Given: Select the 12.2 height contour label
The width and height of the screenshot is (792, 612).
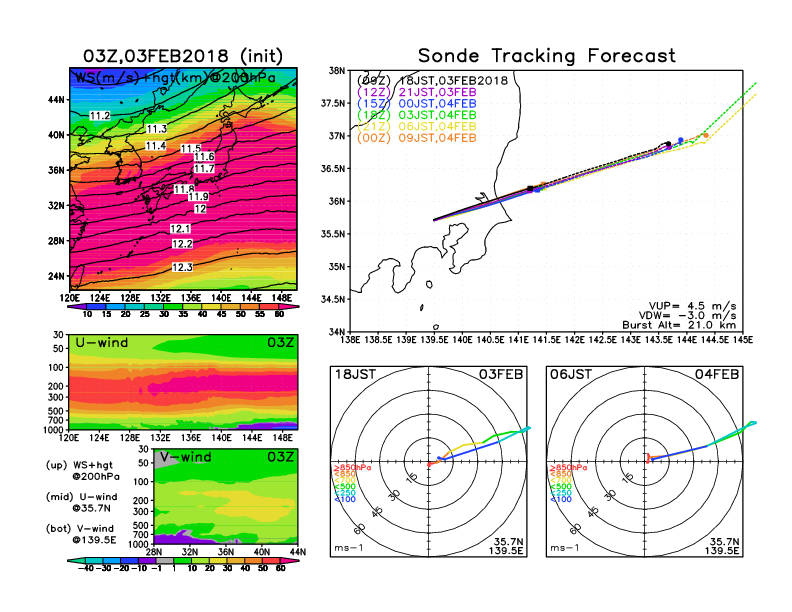Looking at the screenshot, I should click(x=182, y=244).
